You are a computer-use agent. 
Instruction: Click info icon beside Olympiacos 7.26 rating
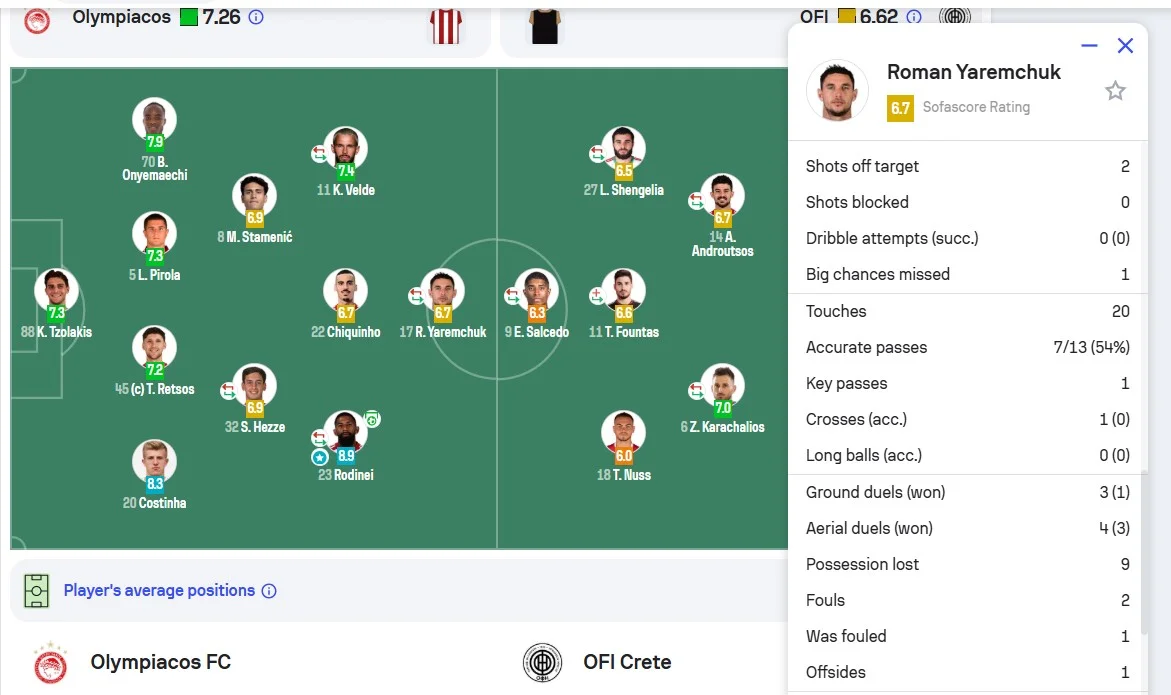256,17
